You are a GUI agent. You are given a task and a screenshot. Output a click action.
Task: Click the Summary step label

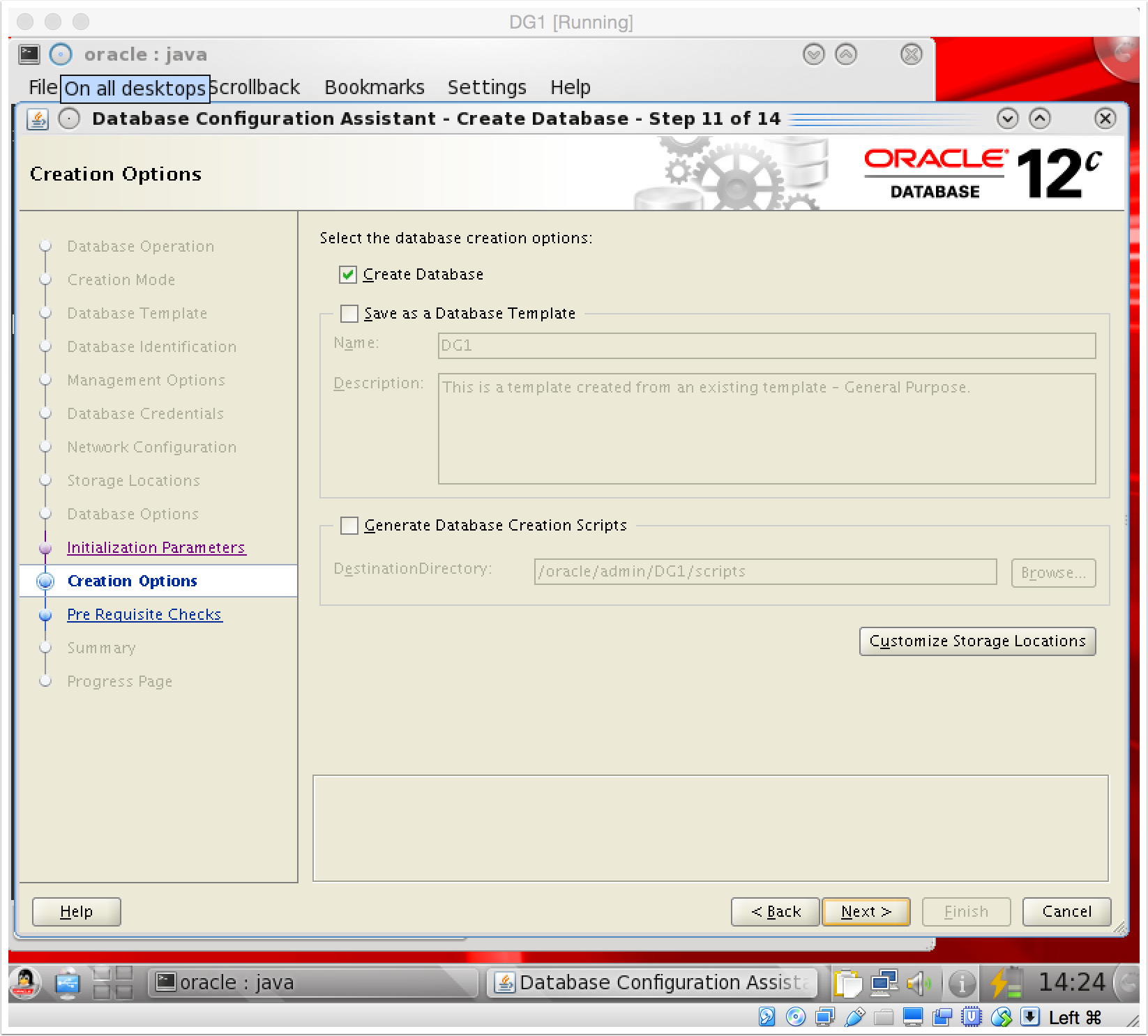102,648
